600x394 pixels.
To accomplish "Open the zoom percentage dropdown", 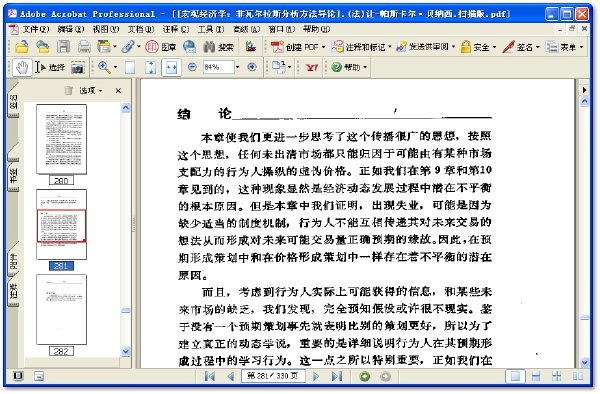I will click(x=237, y=67).
